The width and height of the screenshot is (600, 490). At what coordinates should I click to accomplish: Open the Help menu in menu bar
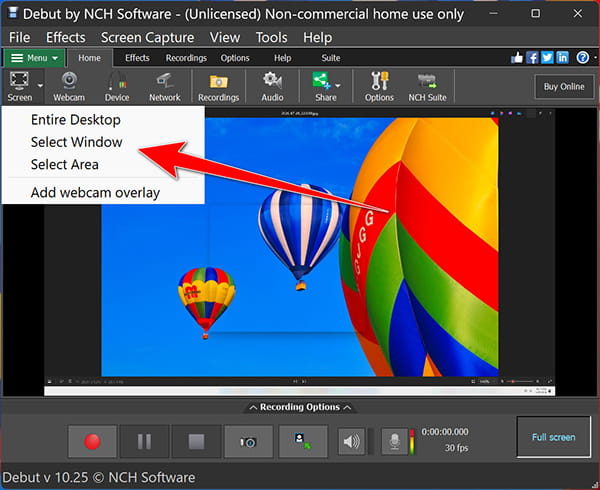tap(317, 37)
